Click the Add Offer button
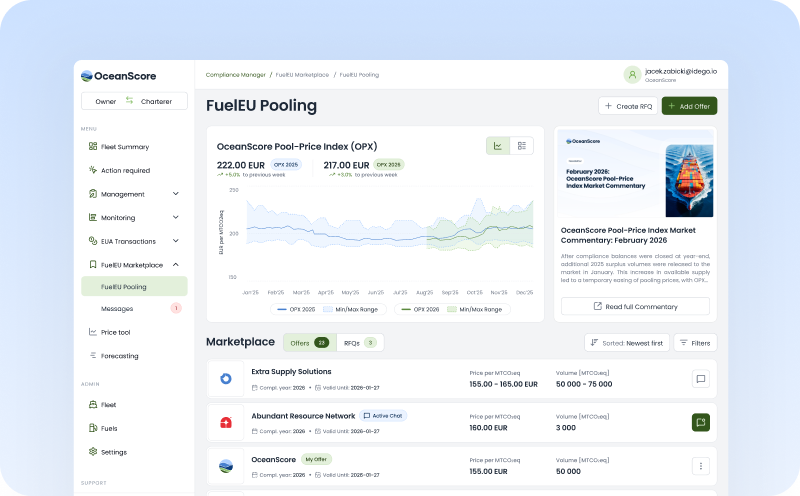Screen dimensions: 800x496 pyautogui.click(x=689, y=106)
